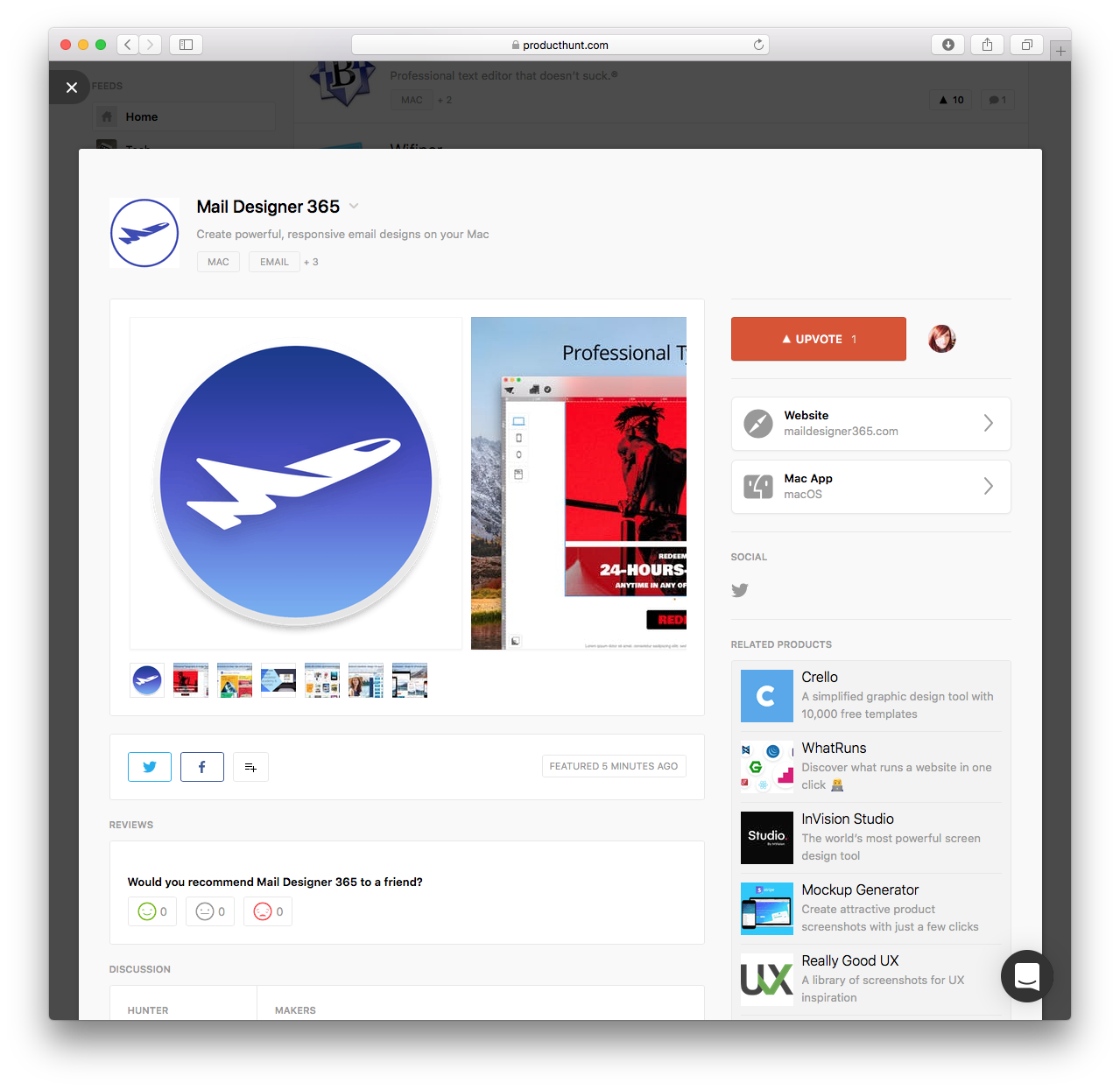Open a new tab with the plus button
Image resolution: width=1120 pixels, height=1090 pixels.
(1060, 51)
